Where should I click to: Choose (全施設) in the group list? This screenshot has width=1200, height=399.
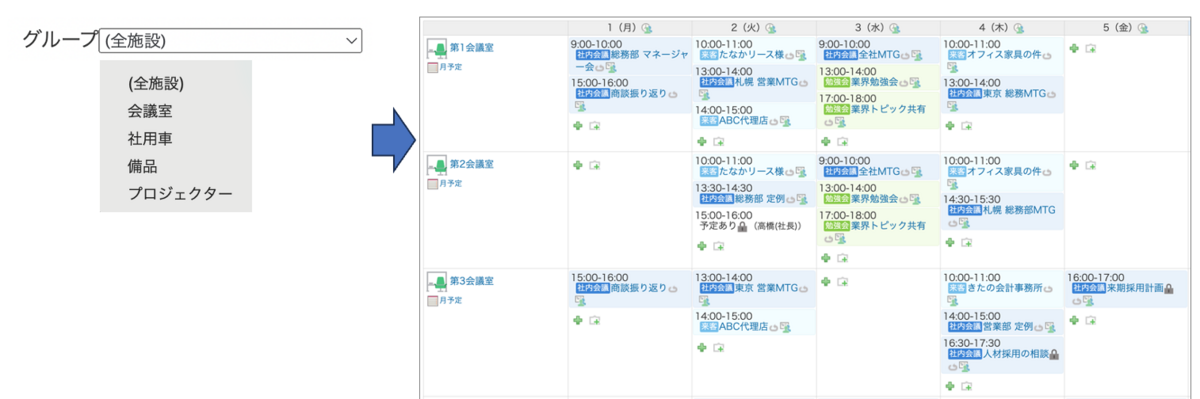tap(157, 83)
